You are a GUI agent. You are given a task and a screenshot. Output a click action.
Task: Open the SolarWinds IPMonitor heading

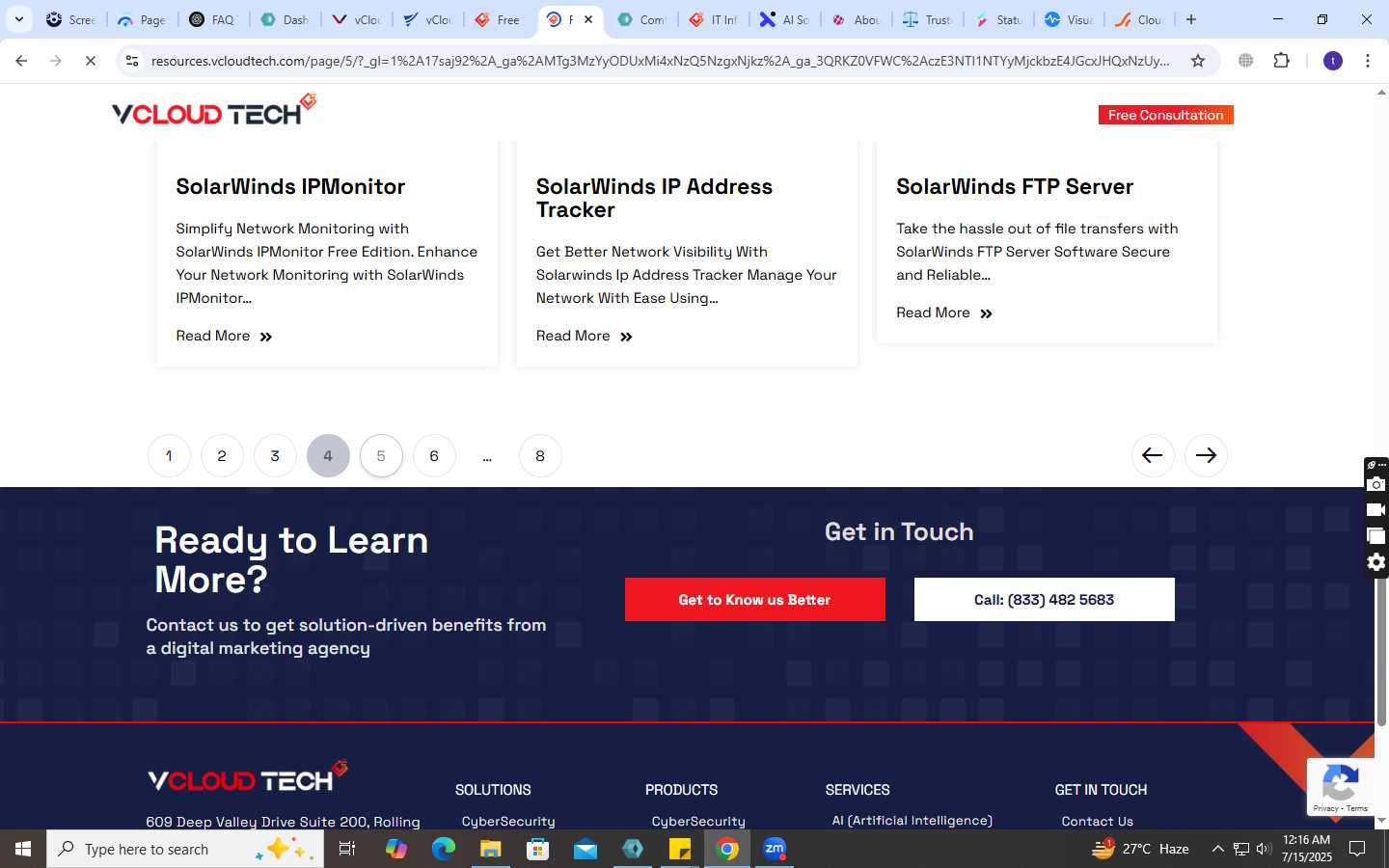pos(290,187)
